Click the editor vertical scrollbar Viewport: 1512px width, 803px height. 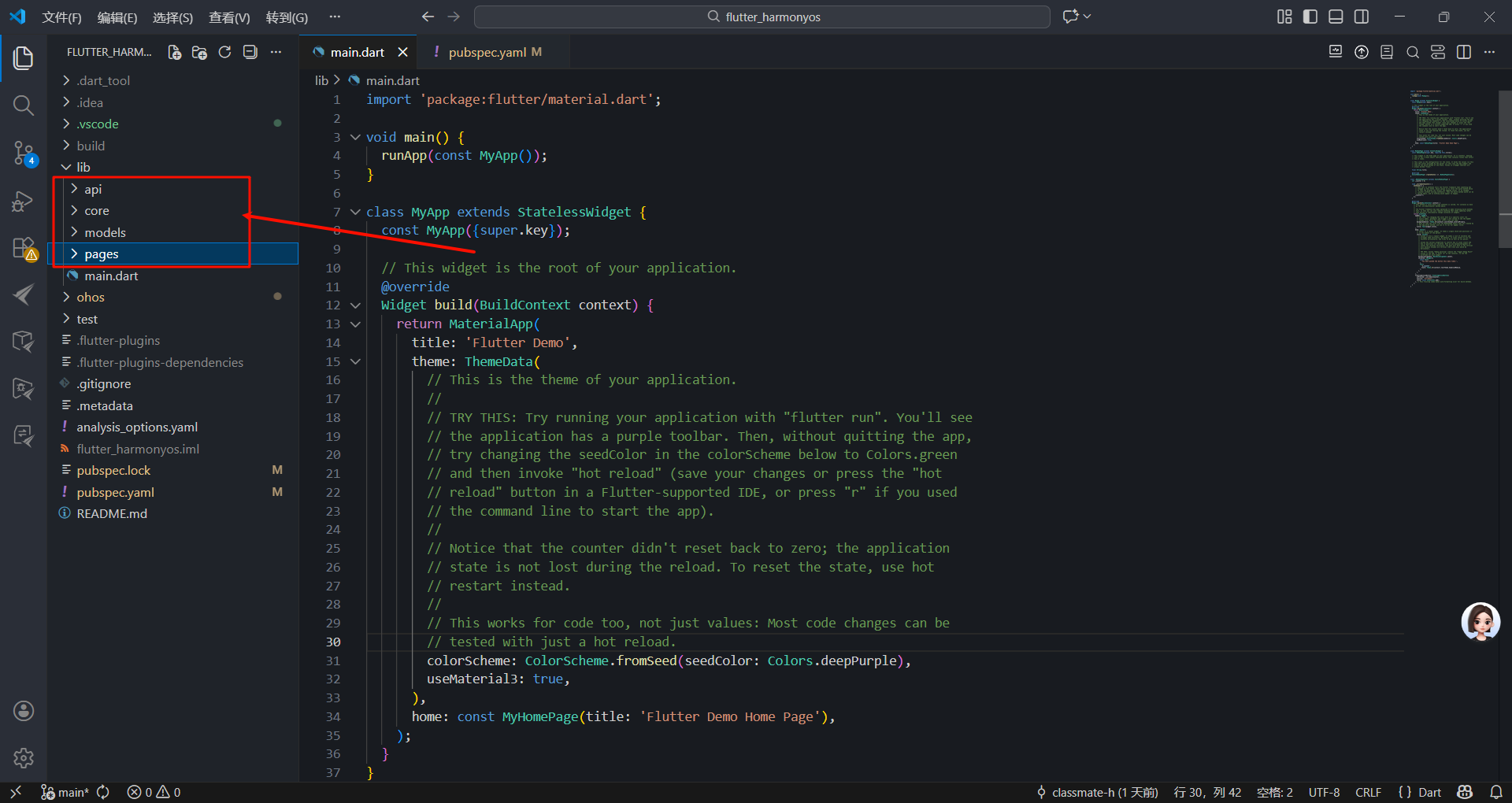[1505, 169]
